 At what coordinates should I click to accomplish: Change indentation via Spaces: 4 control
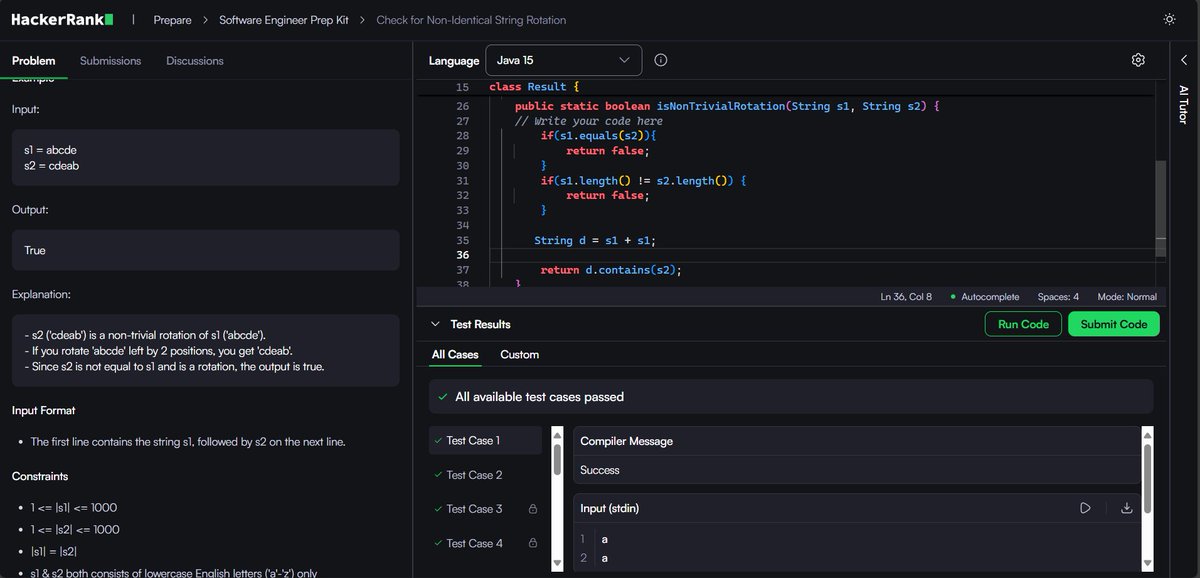pyautogui.click(x=1055, y=297)
